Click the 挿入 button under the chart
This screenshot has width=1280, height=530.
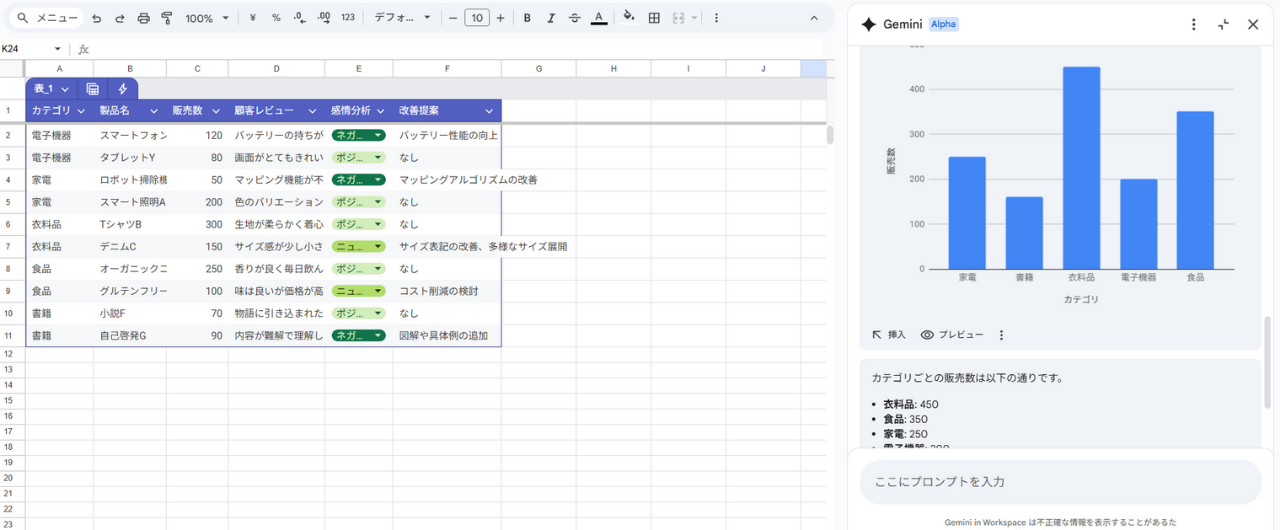pyautogui.click(x=888, y=335)
